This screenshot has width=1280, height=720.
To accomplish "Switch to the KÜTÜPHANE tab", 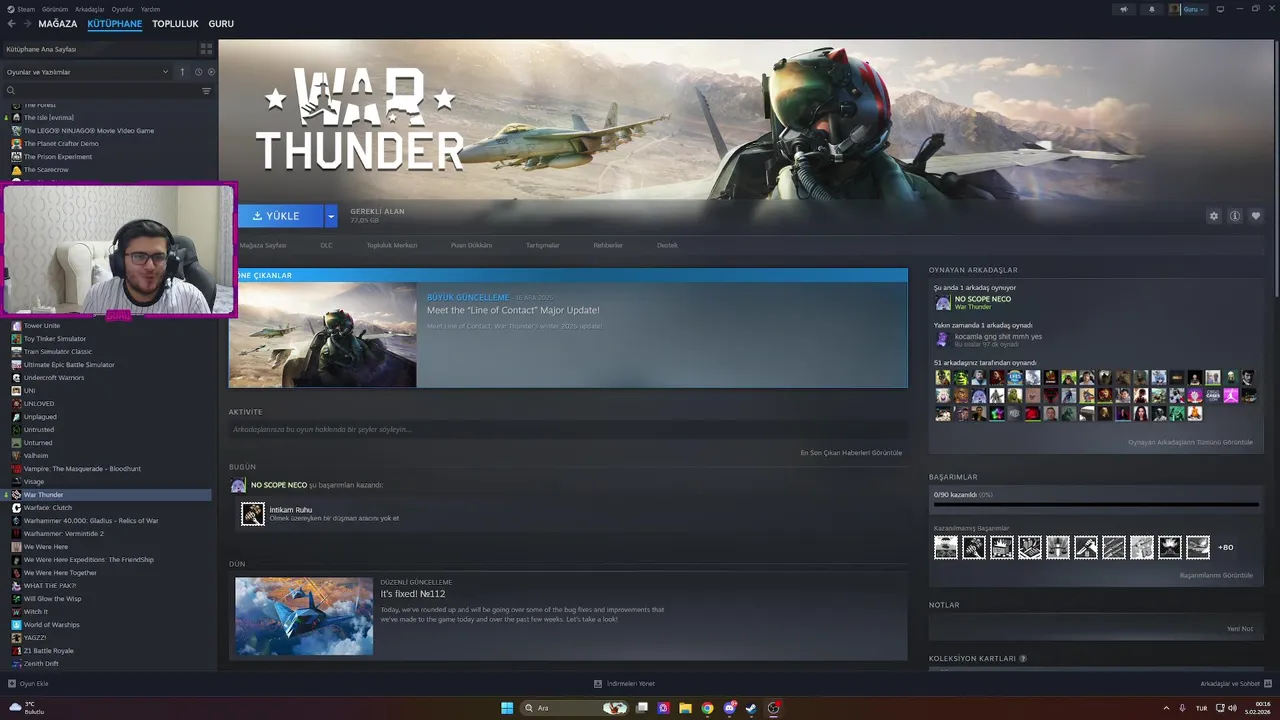I will [x=115, y=24].
